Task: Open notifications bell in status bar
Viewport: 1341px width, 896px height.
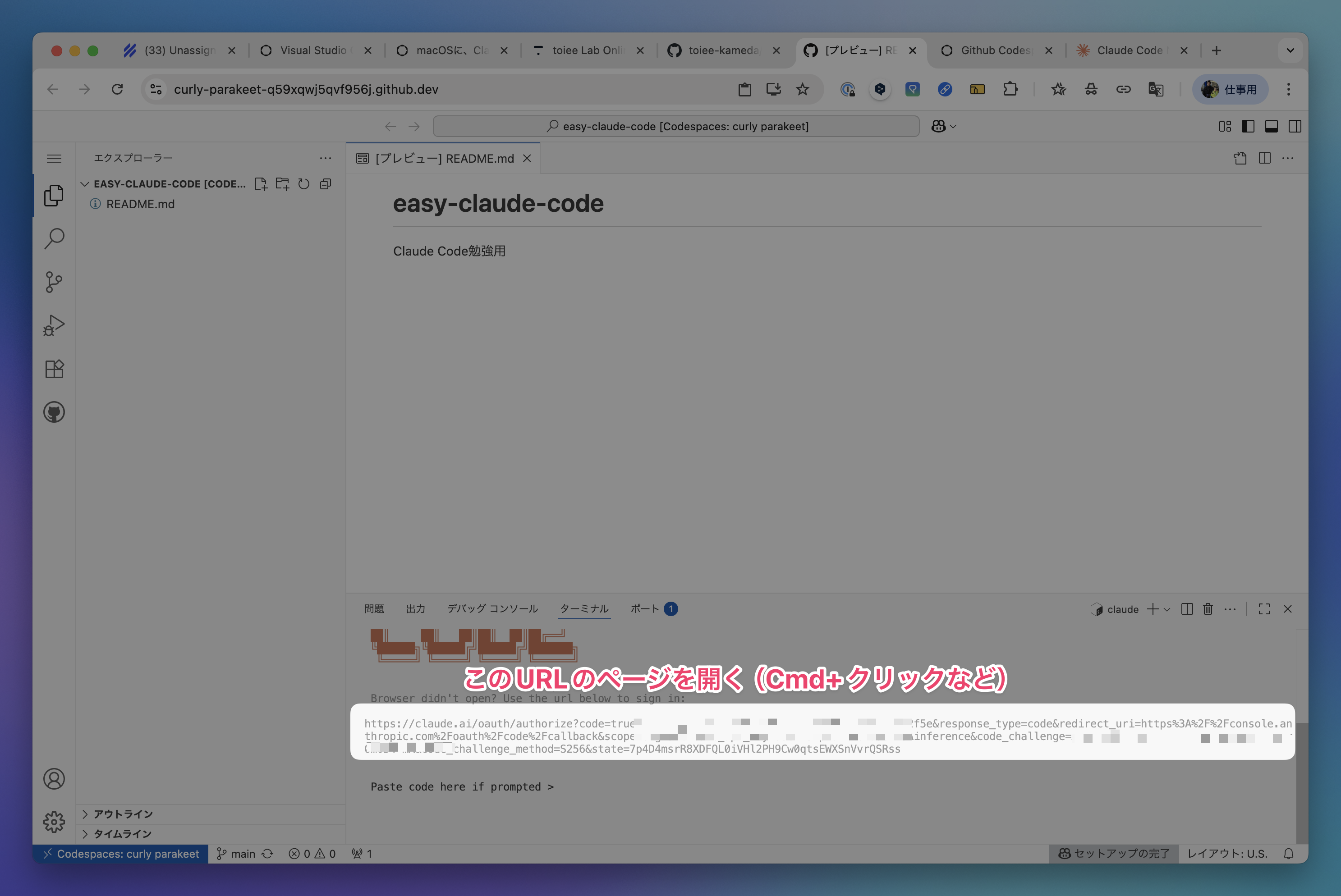Action: pos(1288,854)
